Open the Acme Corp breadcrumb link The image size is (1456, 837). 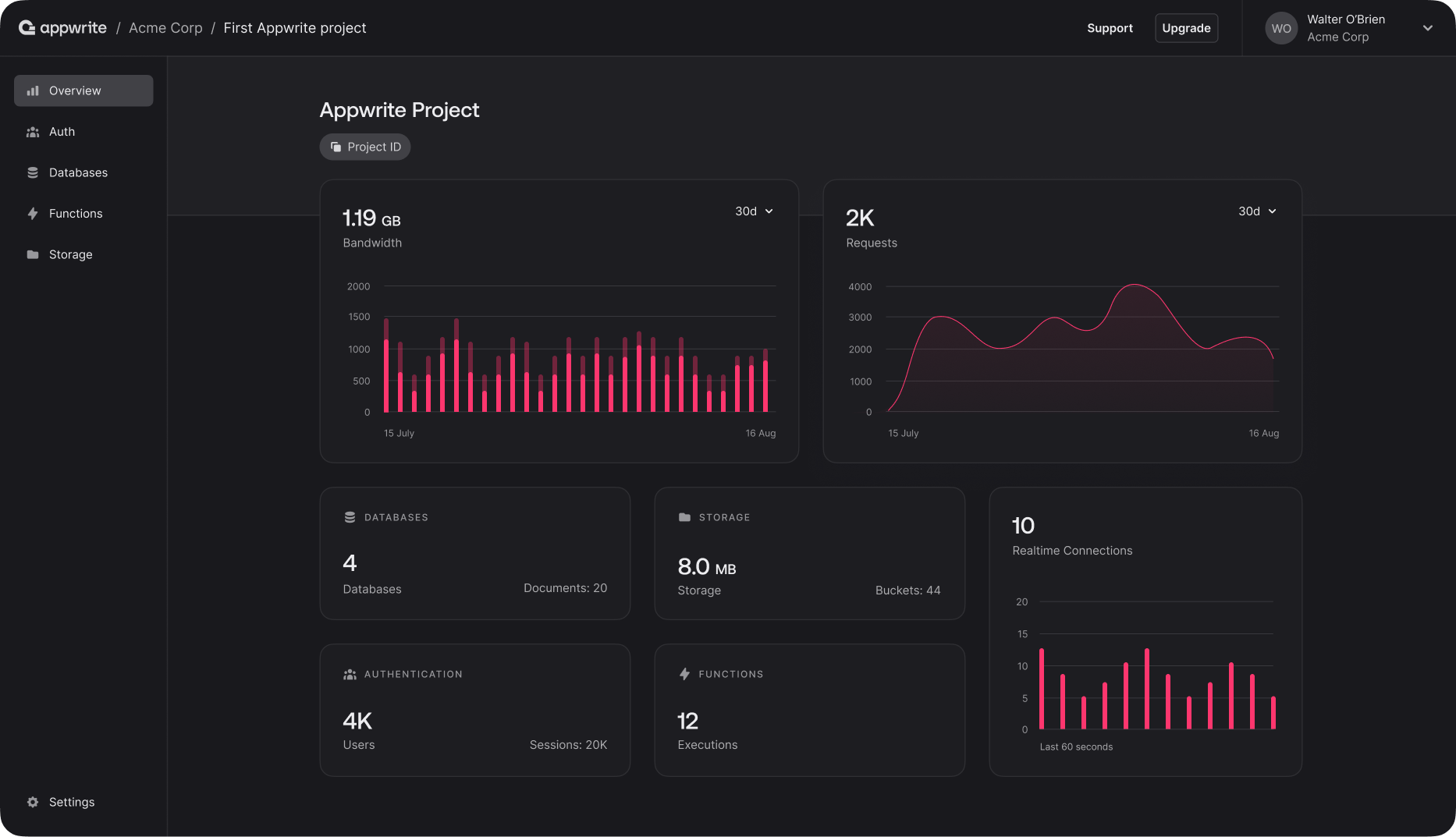click(x=165, y=27)
